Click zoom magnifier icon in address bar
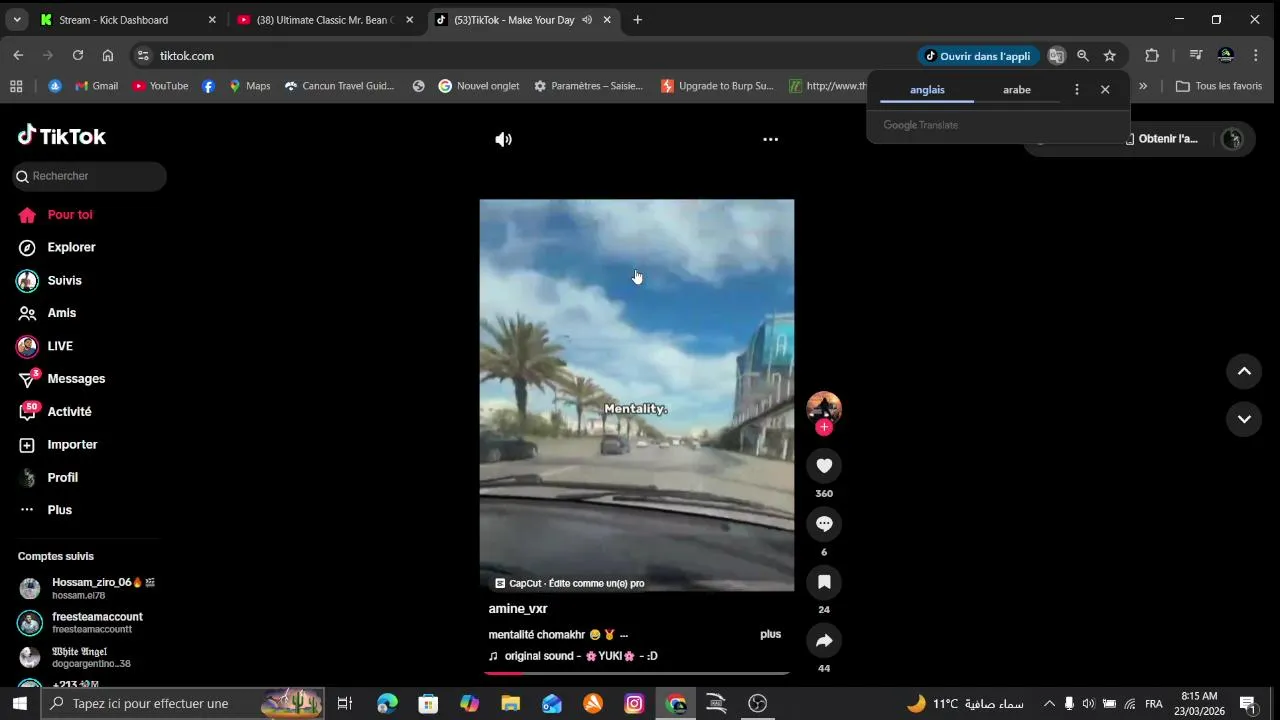This screenshot has width=1280, height=720. 1083,56
